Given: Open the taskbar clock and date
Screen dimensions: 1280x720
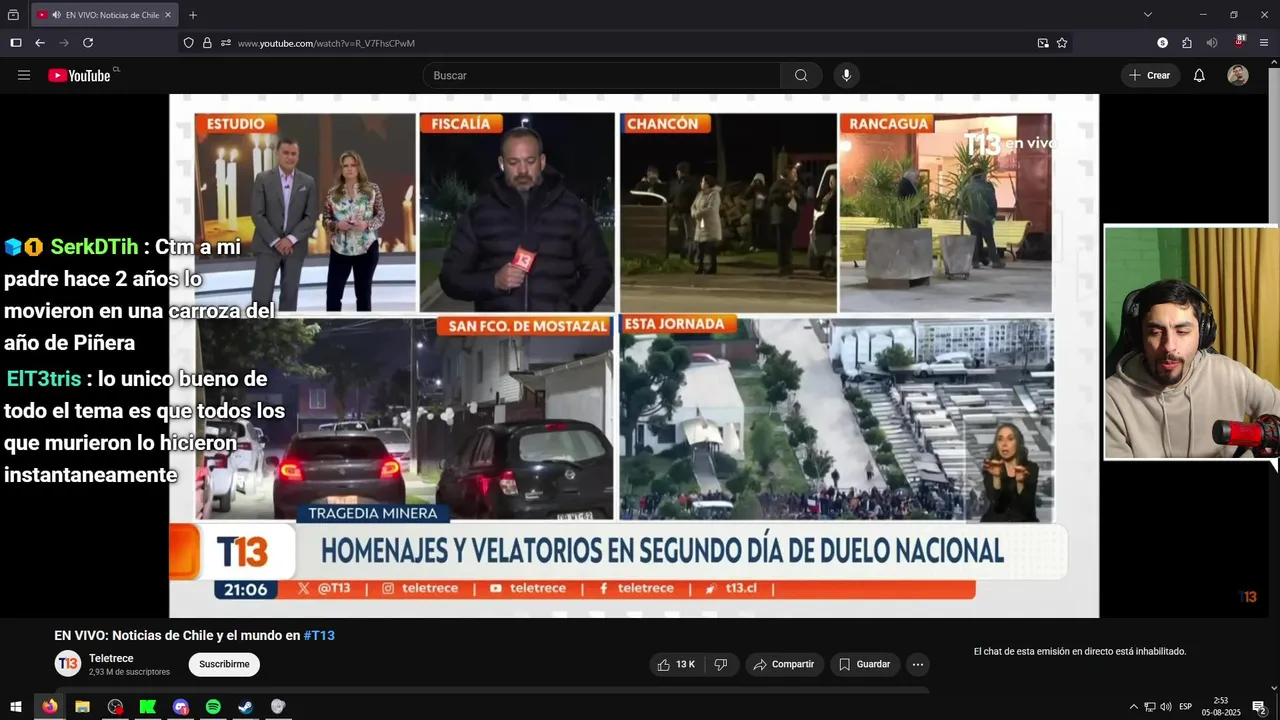Looking at the screenshot, I should (1221, 707).
